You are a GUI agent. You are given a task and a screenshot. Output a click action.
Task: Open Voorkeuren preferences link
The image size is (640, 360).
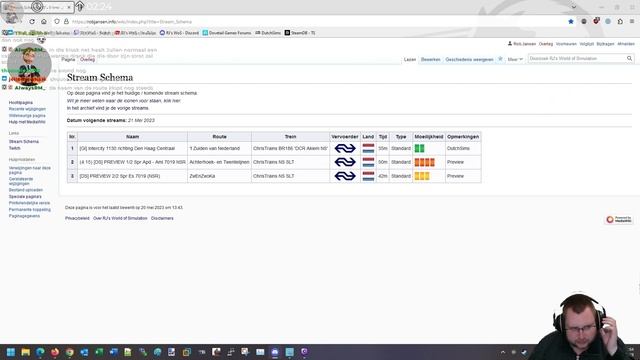tap(566, 44)
